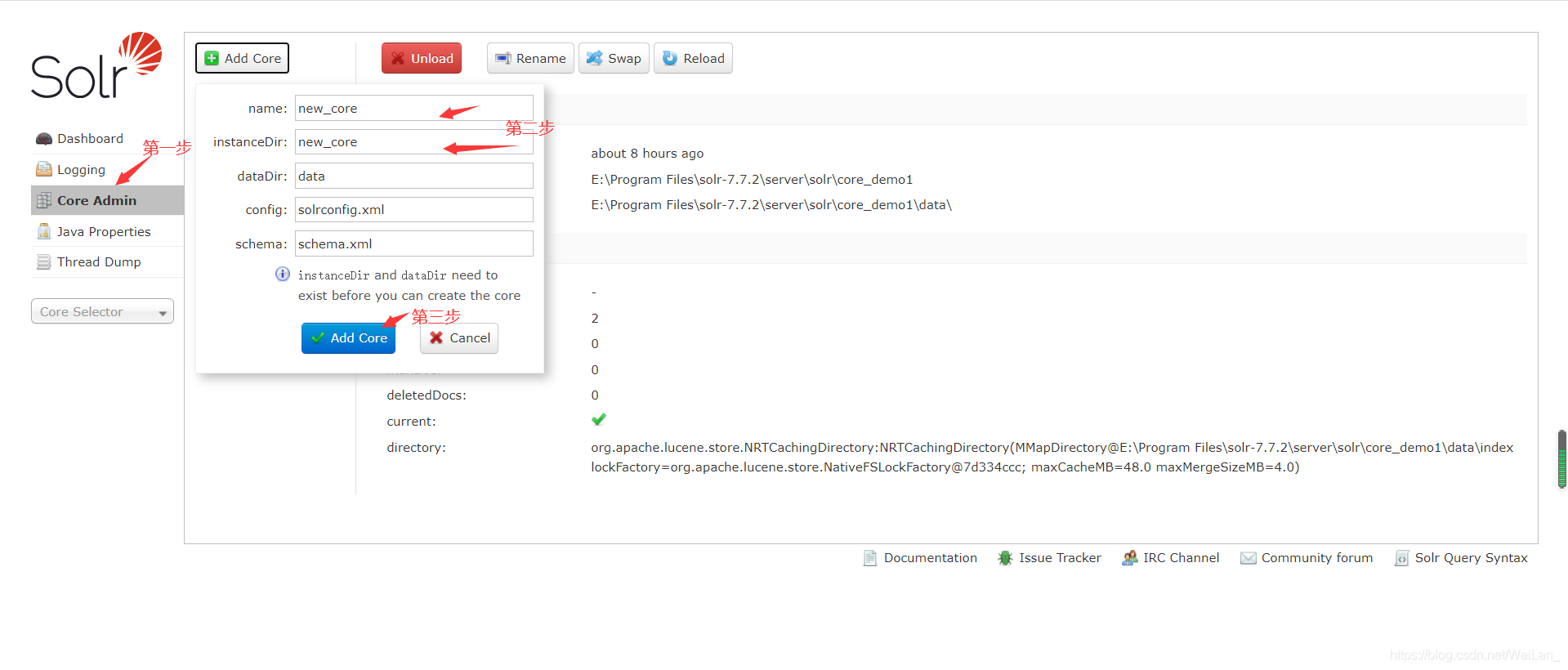Image resolution: width=1568 pixels, height=670 pixels.
Task: Click the green plus Add Core icon
Action: (212, 58)
